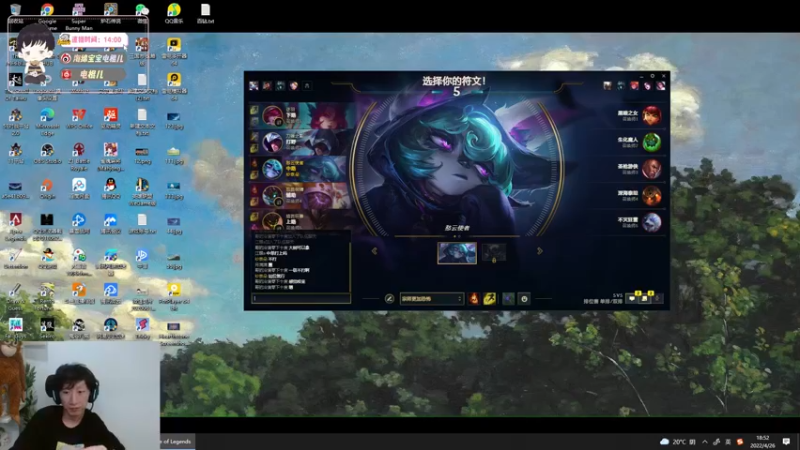Change the Flash summoner spell slot

(489, 298)
